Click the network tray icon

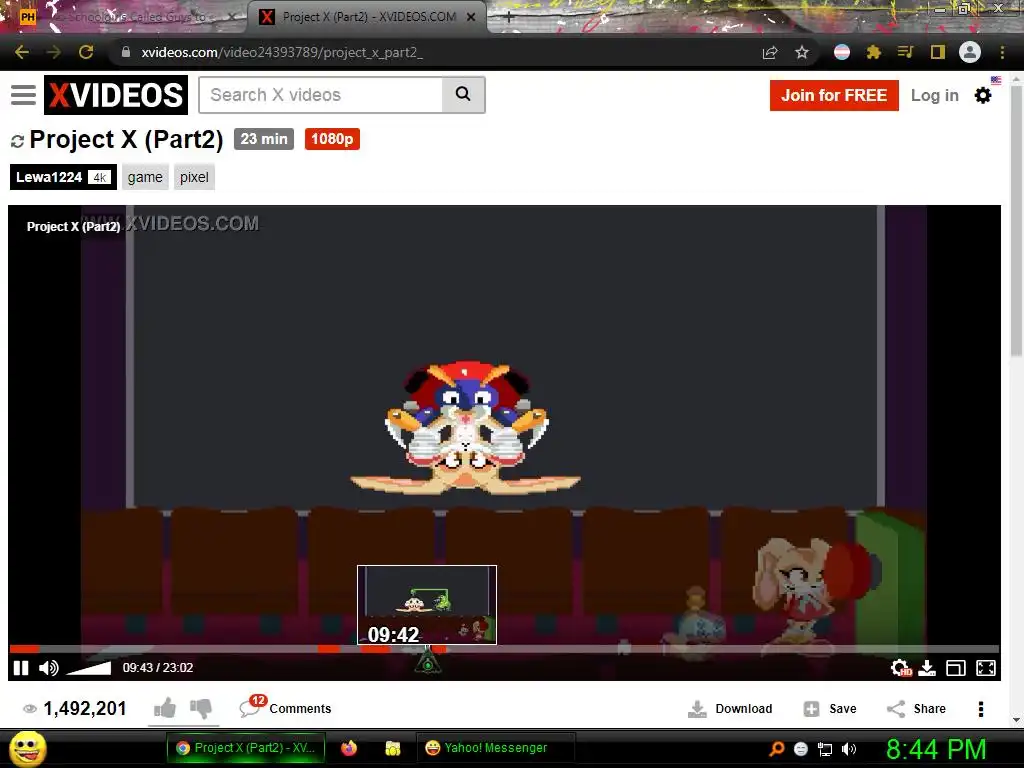[825, 749]
